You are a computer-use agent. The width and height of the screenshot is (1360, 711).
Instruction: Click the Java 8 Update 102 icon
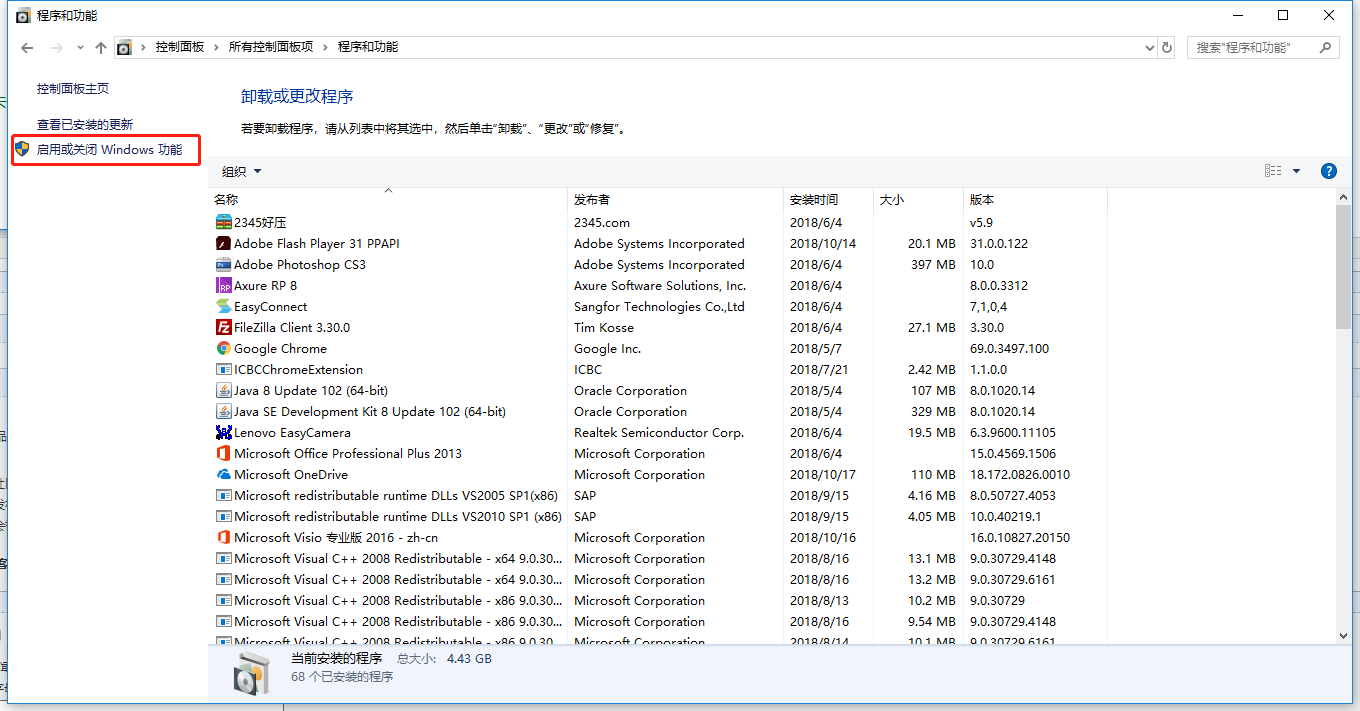click(x=223, y=390)
